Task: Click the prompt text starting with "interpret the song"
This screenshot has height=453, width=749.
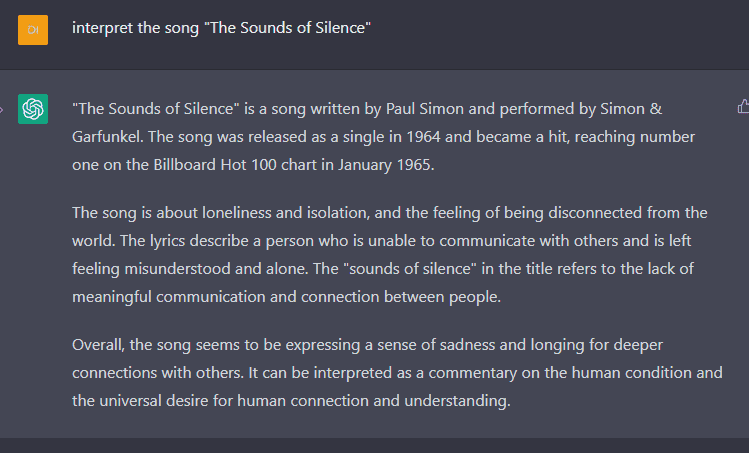Action: pos(221,28)
